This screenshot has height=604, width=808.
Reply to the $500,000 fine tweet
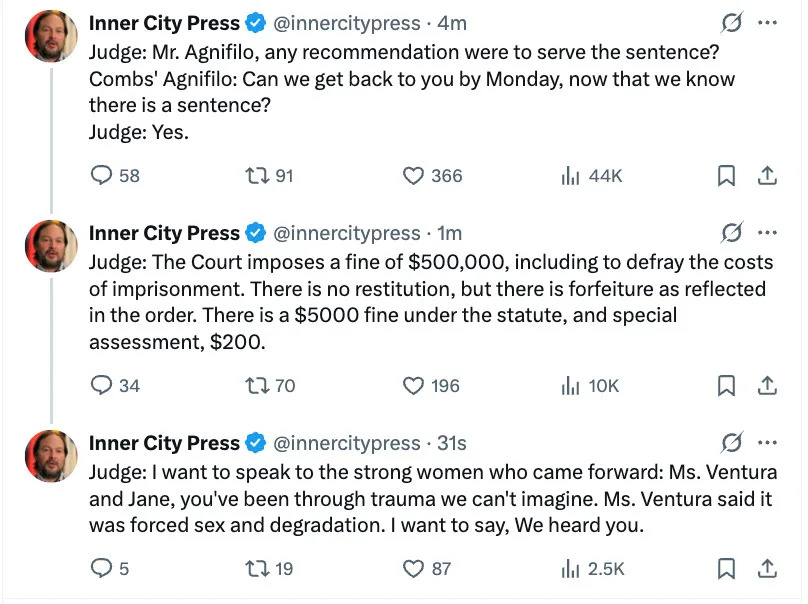[x=102, y=385]
